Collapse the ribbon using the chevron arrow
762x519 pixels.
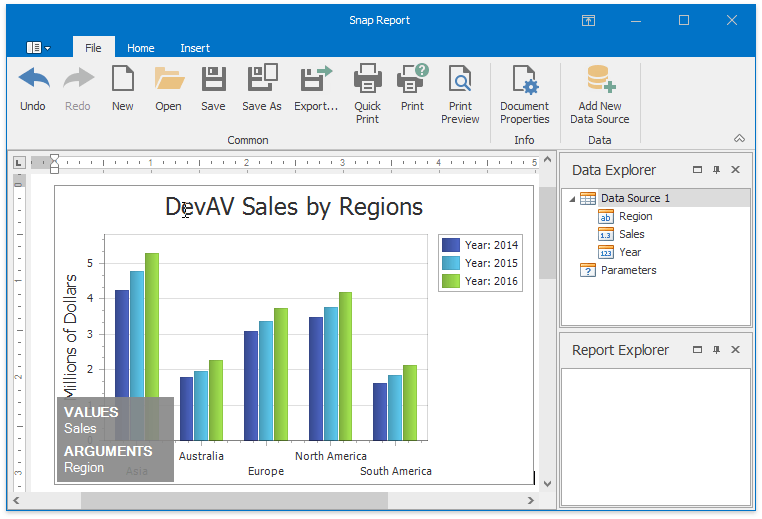[x=739, y=139]
